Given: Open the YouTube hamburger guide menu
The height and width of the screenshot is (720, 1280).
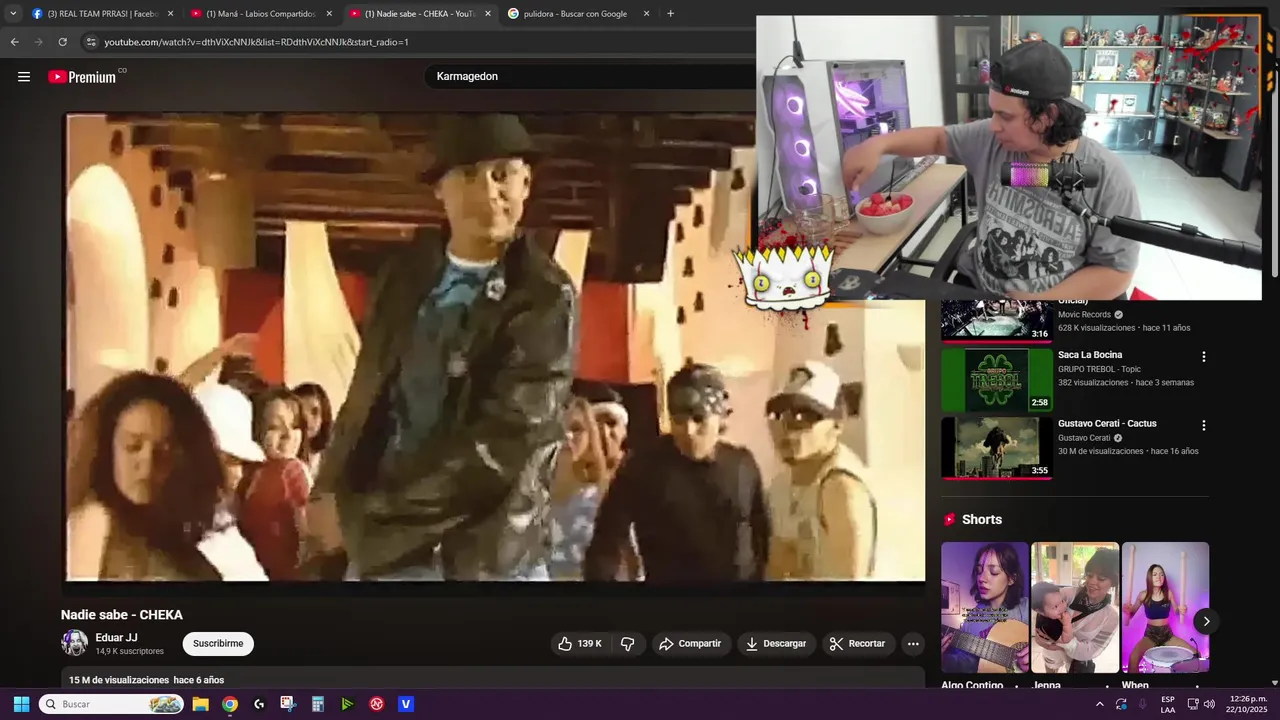Looking at the screenshot, I should (24, 77).
